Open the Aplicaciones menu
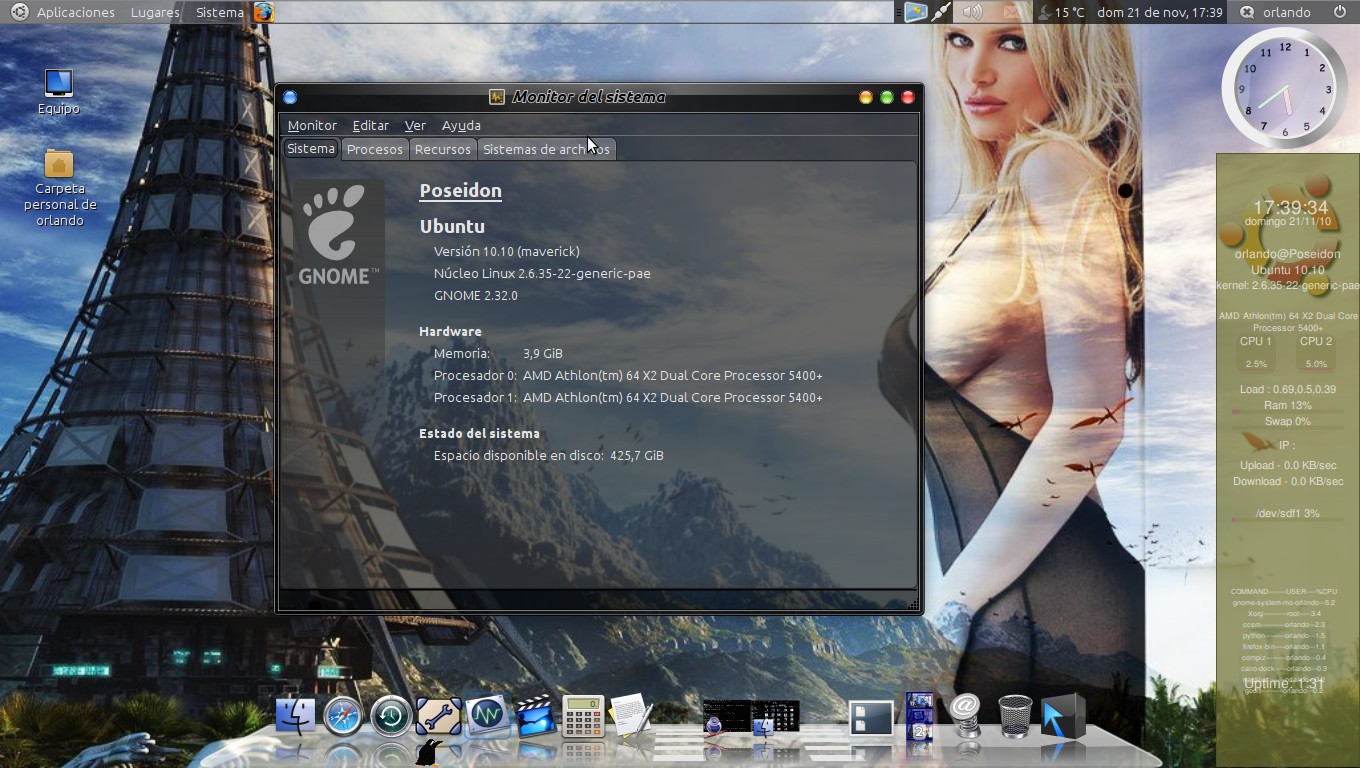 click(75, 12)
